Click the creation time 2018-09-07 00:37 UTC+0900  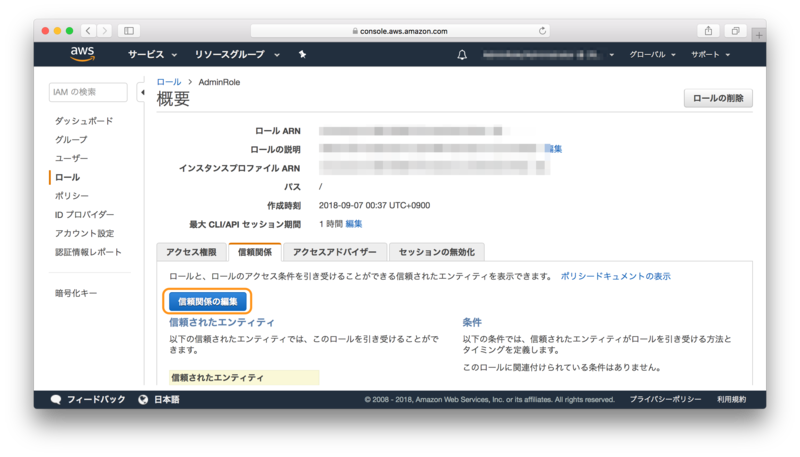[374, 206]
